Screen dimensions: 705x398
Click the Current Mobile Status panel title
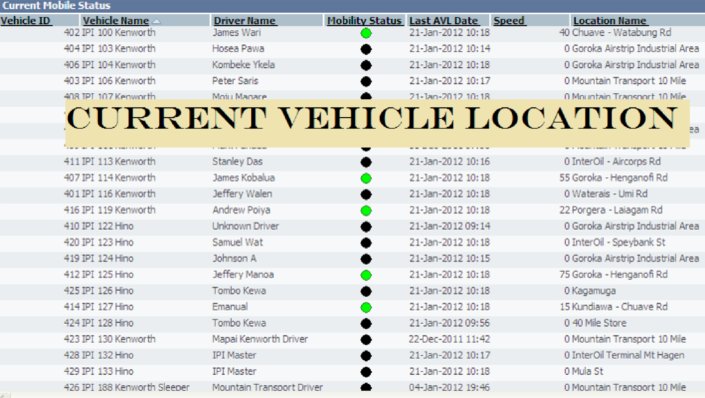57,6
